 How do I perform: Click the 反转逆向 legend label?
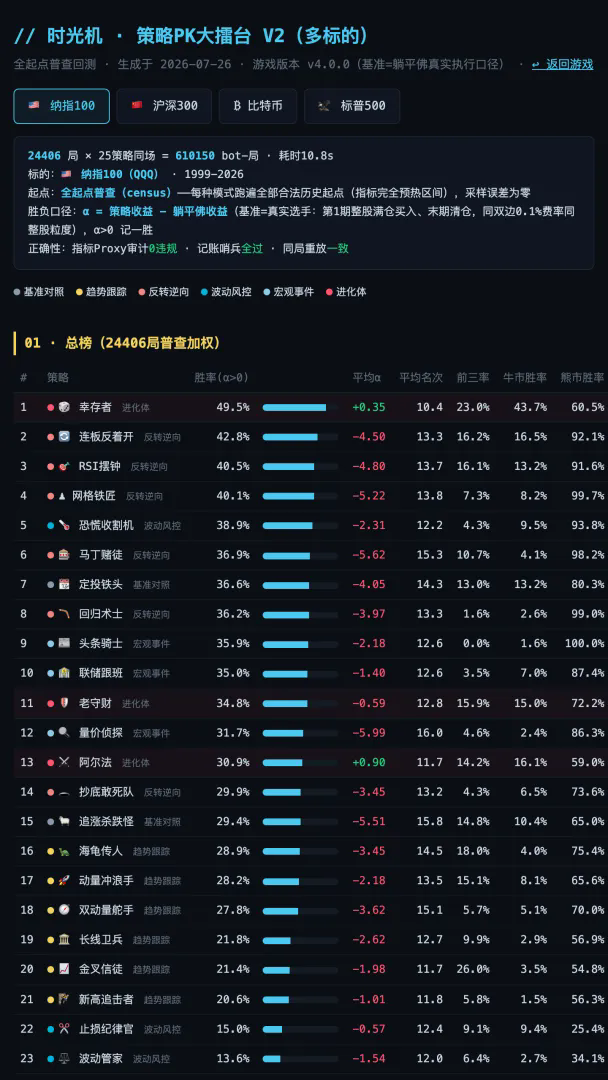[168, 292]
